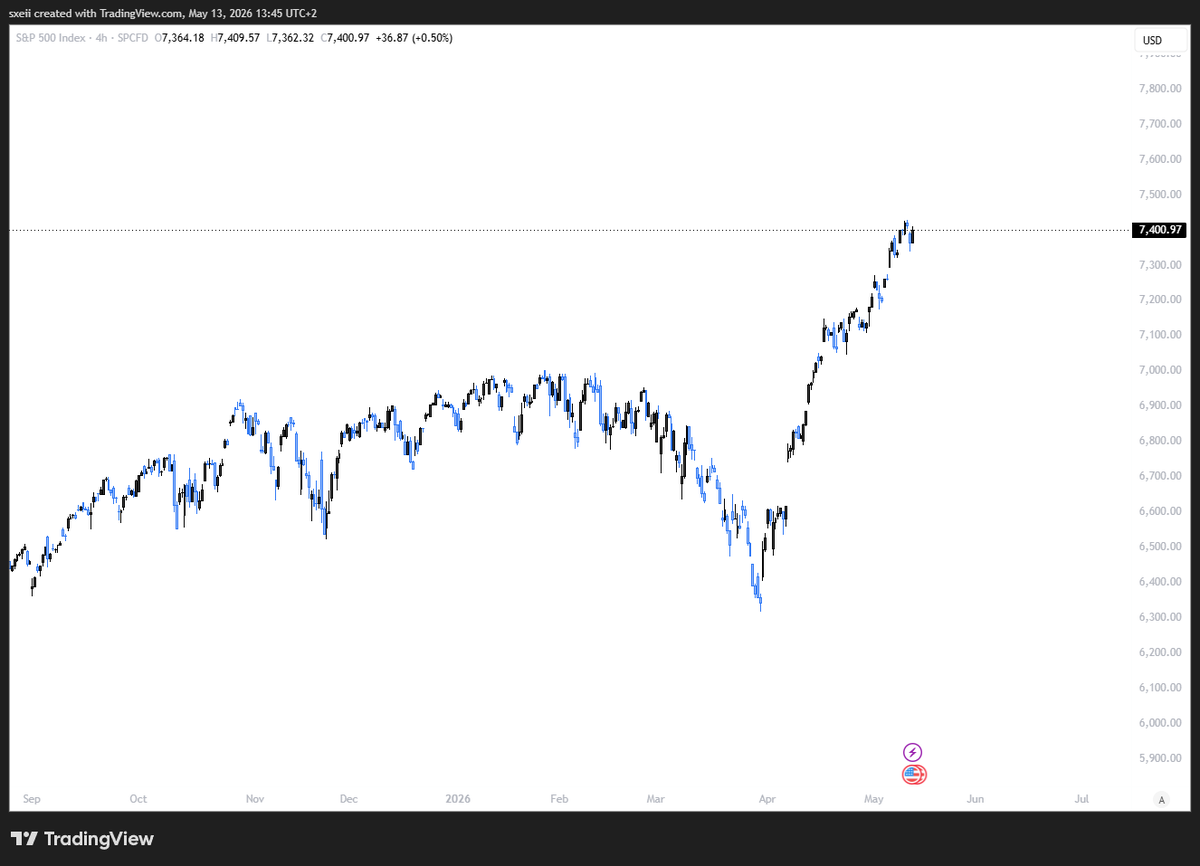The height and width of the screenshot is (866, 1200).
Task: Toggle the auto scale 'A' button
Action: tap(1161, 799)
